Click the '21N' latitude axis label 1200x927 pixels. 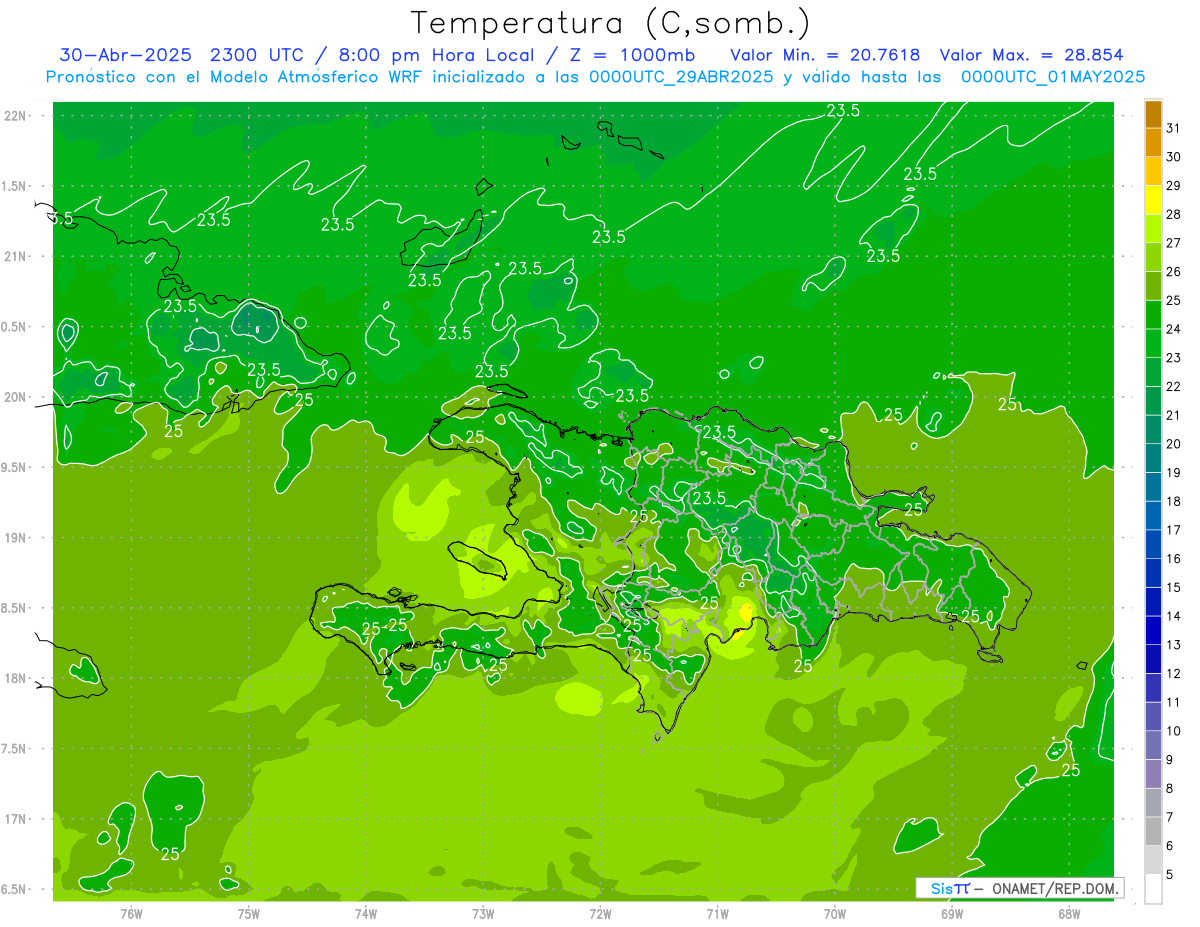tap(16, 257)
